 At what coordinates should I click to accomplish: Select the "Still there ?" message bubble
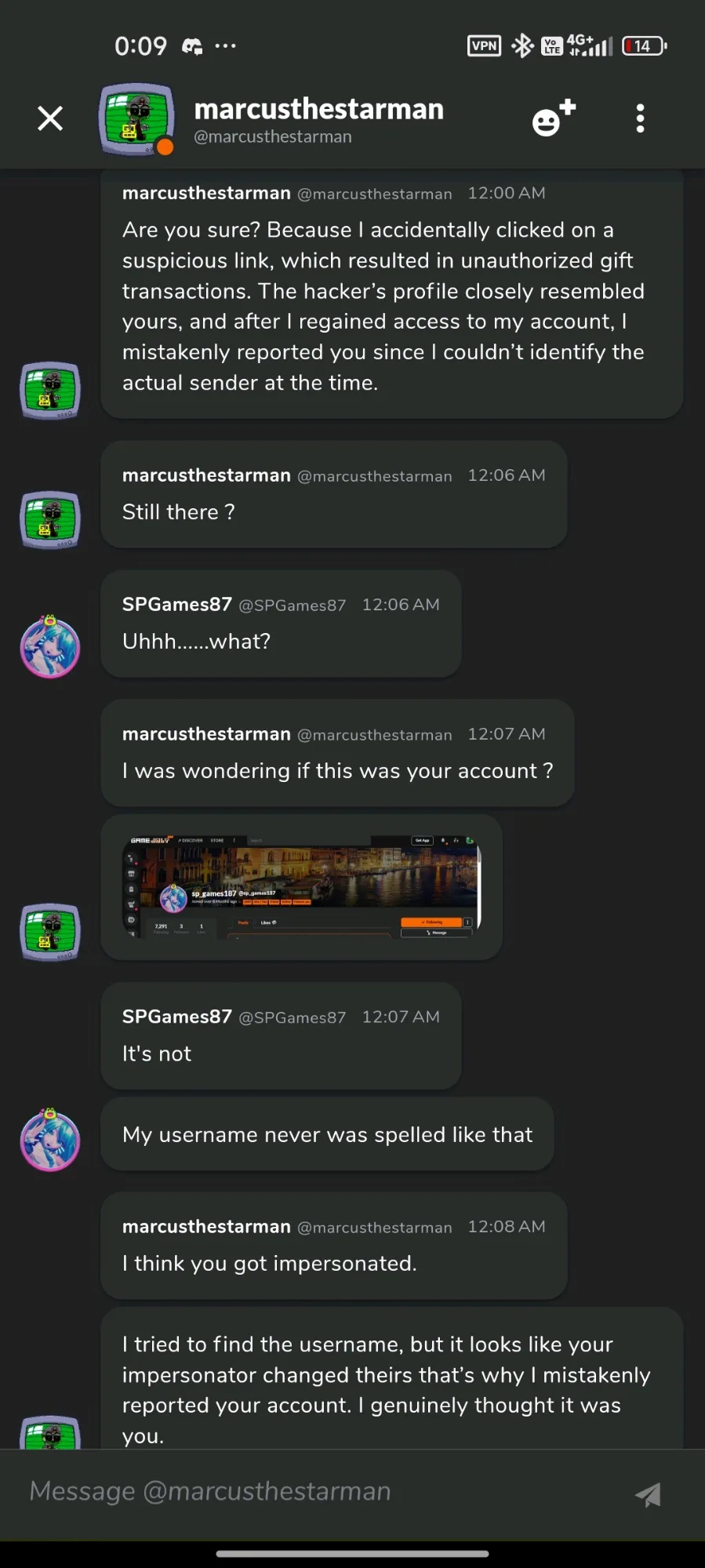point(333,495)
